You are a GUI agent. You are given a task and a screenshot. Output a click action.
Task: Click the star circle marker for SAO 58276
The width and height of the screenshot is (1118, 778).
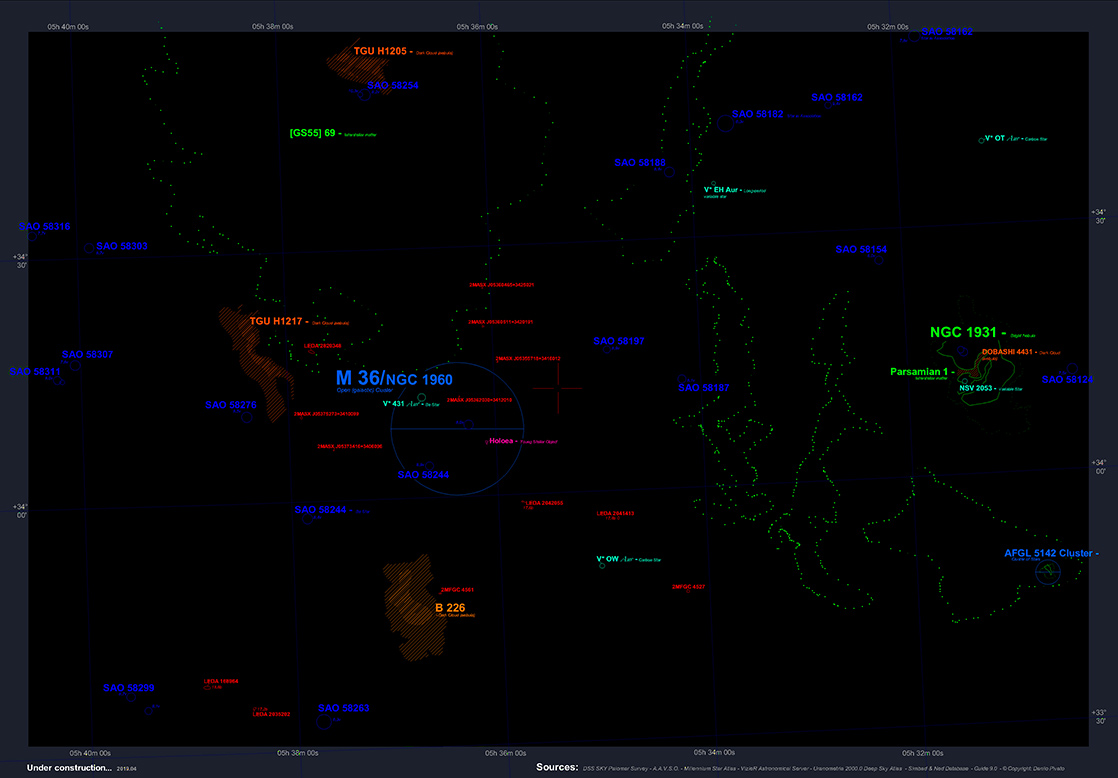tap(245, 415)
